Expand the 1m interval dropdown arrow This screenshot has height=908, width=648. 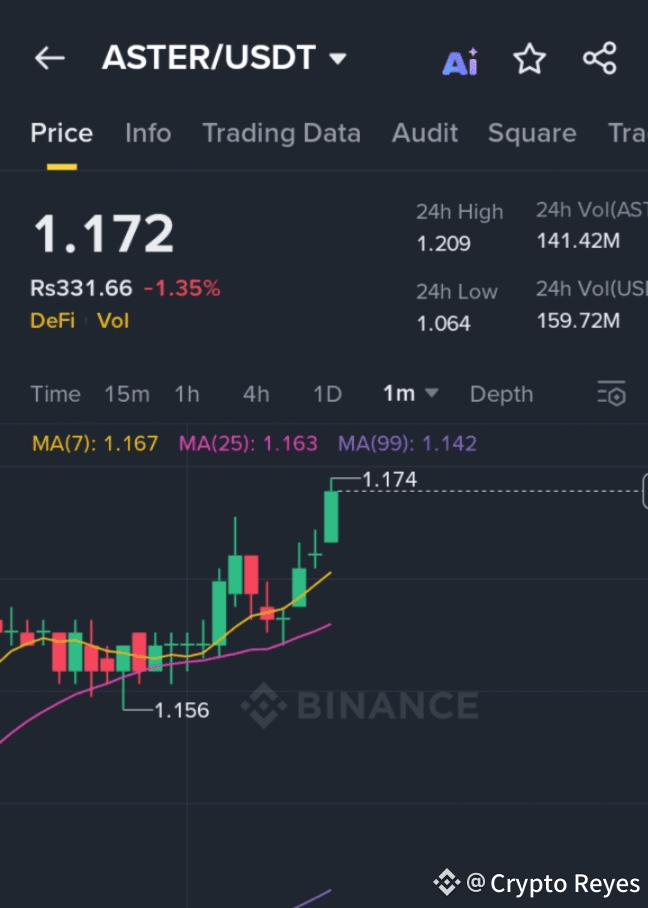pos(431,393)
